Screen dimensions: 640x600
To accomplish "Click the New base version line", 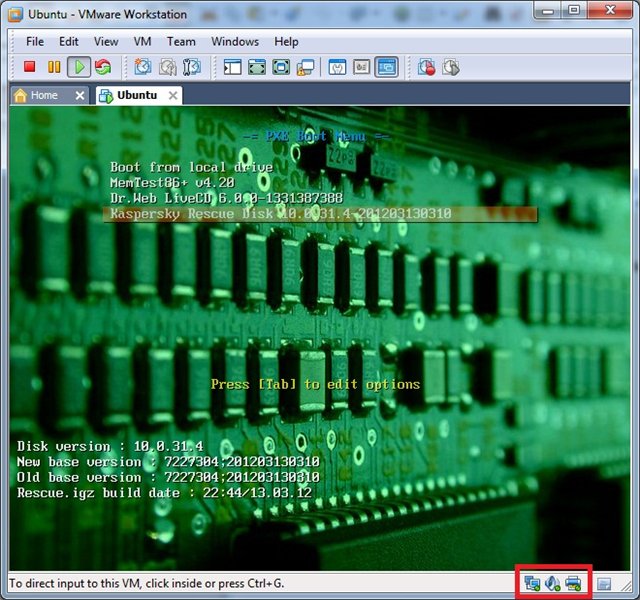I will [x=168, y=462].
